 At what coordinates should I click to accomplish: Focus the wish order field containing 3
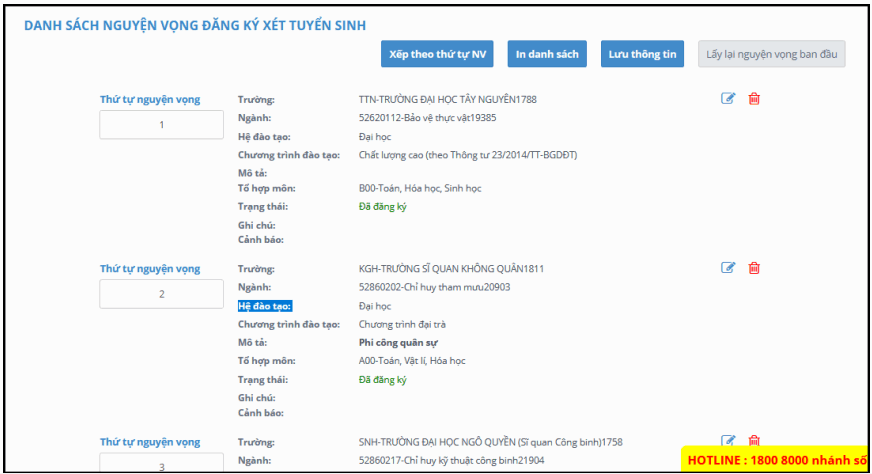click(161, 463)
